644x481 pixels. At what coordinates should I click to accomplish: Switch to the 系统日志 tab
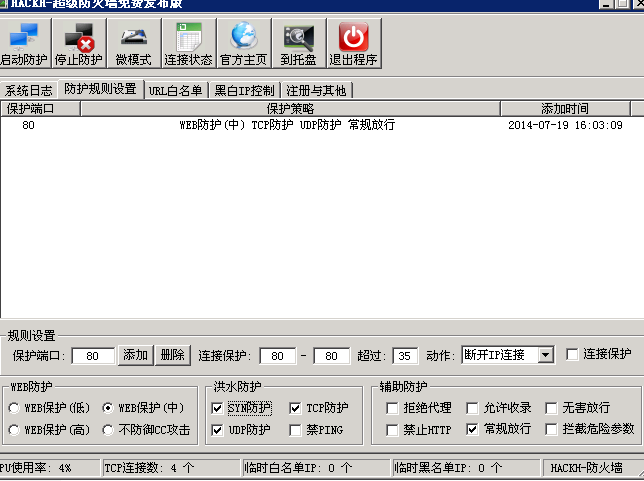click(x=29, y=90)
